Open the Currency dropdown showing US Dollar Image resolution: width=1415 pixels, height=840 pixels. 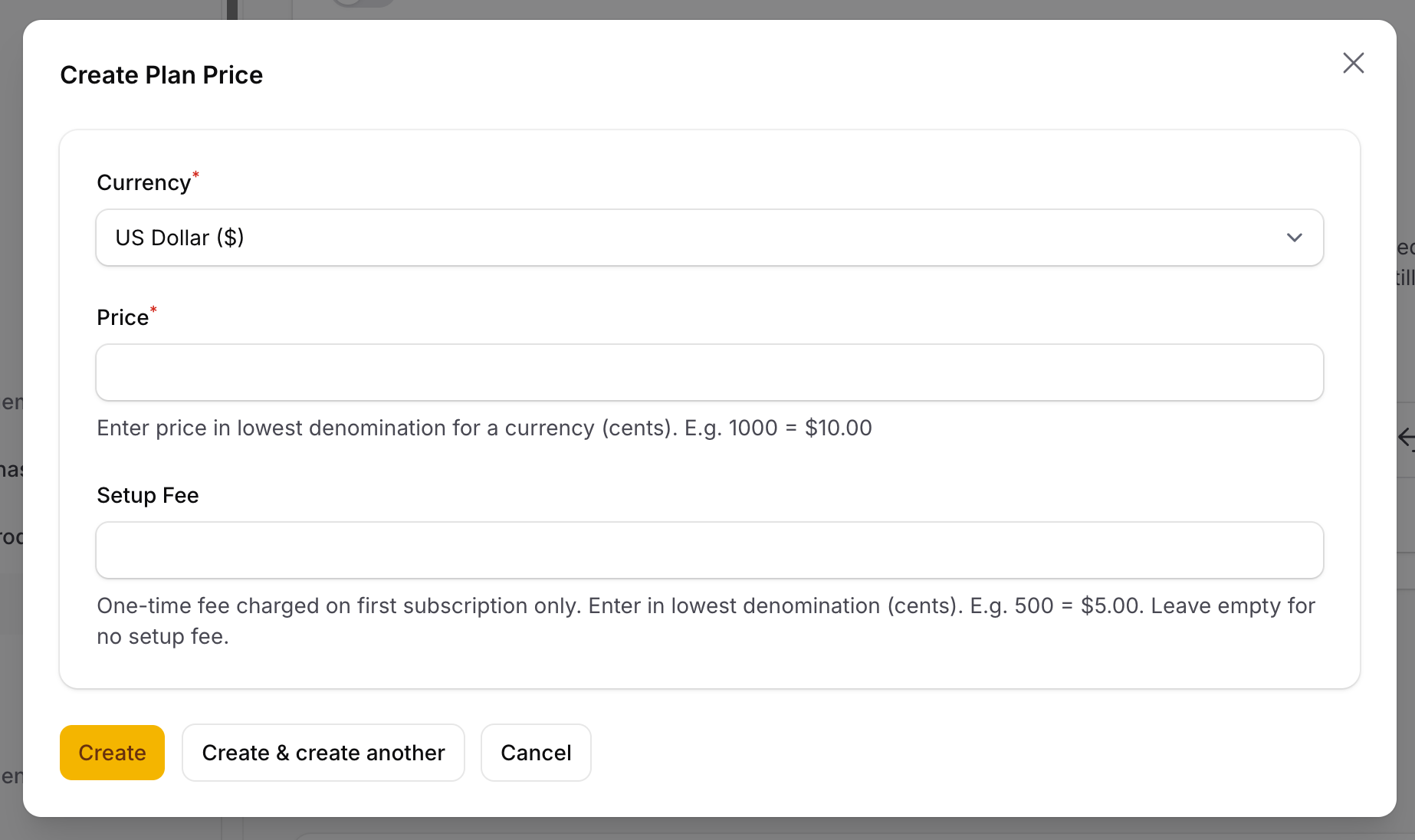690,238
